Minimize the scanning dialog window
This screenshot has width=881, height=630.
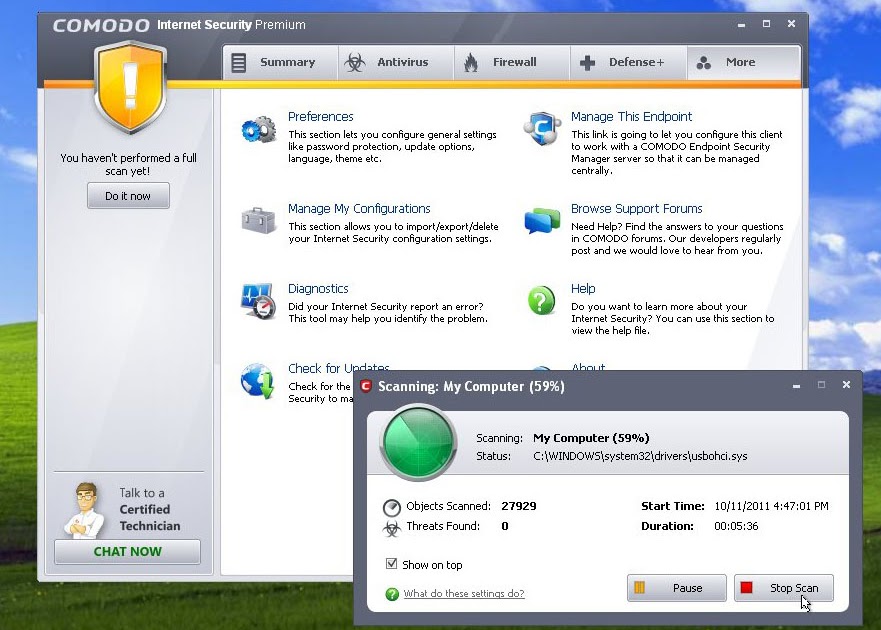pos(796,386)
